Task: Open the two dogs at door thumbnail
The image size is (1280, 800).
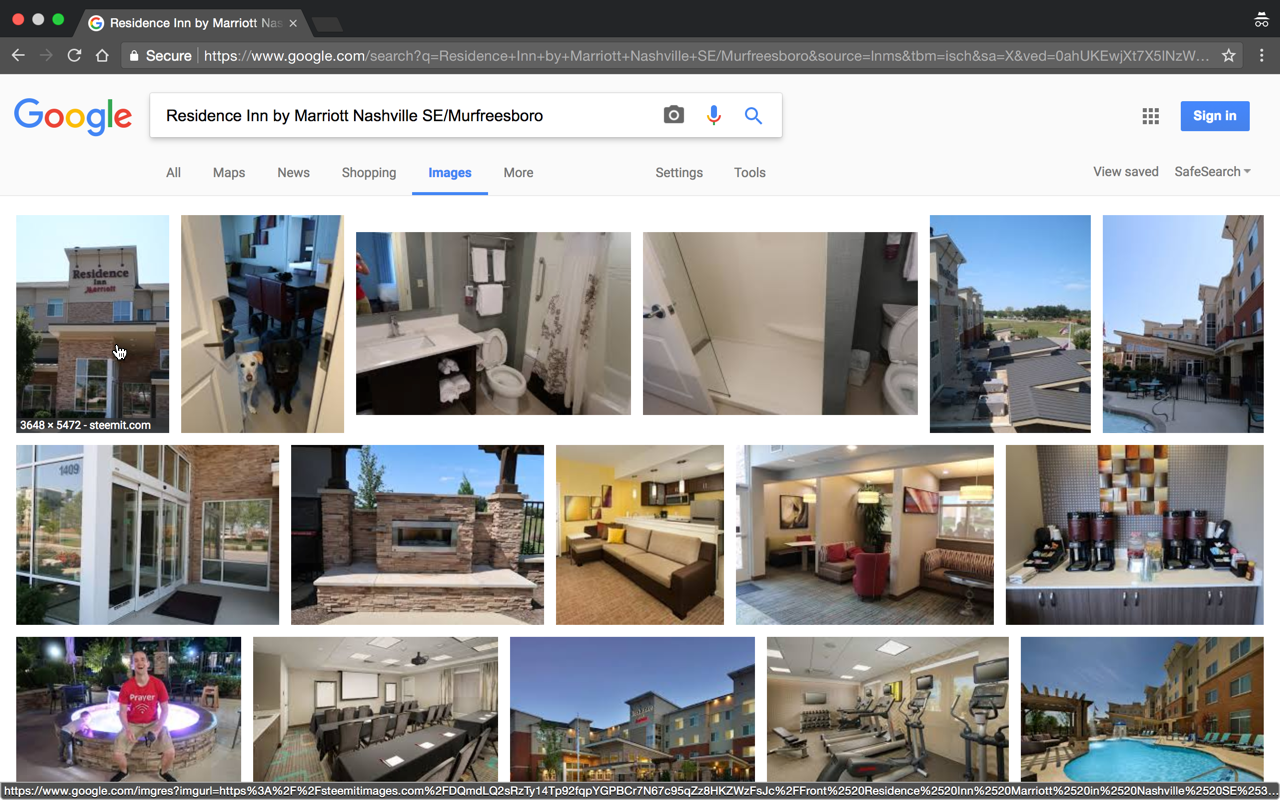Action: pyautogui.click(x=262, y=324)
